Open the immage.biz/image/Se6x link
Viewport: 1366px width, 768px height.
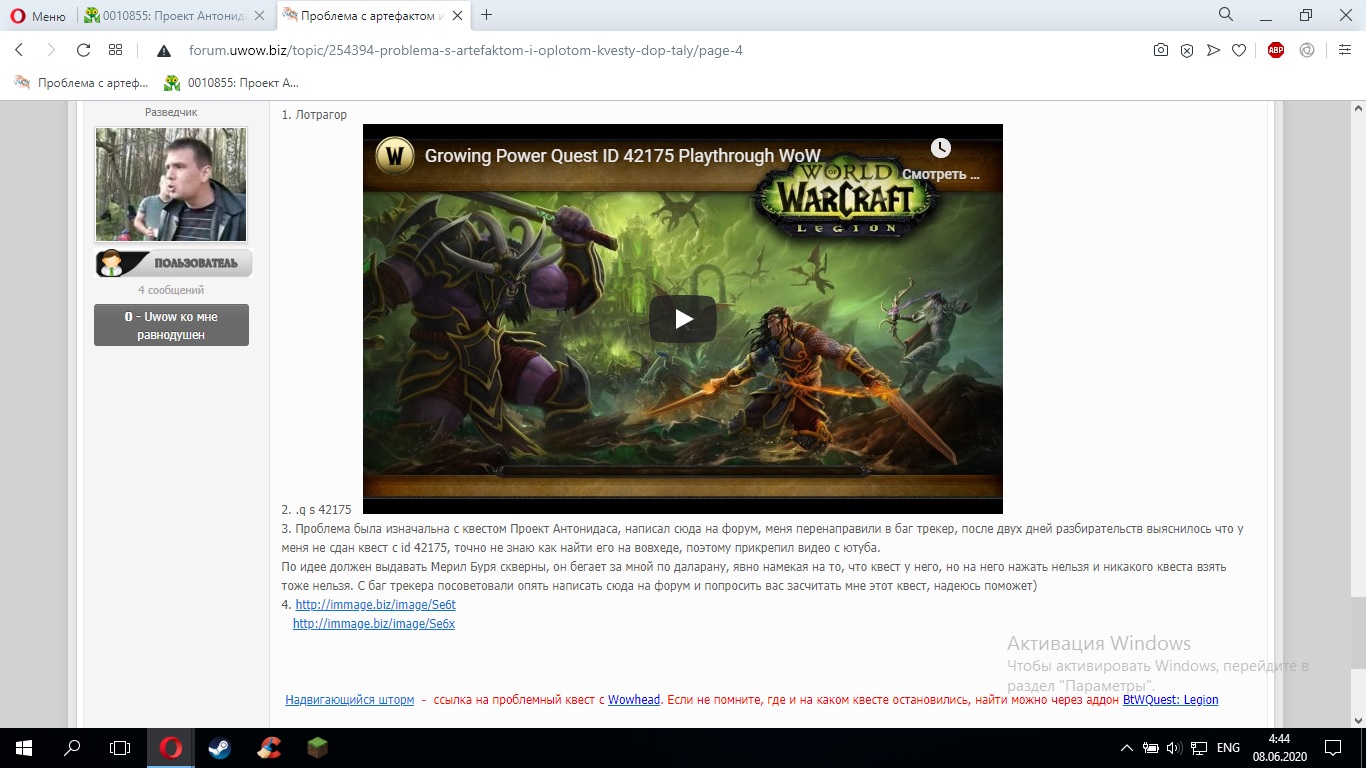click(x=373, y=624)
